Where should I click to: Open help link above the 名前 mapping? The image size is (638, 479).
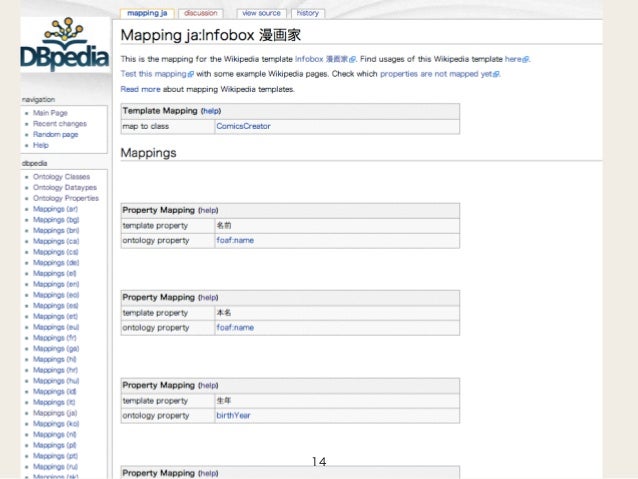(208, 210)
